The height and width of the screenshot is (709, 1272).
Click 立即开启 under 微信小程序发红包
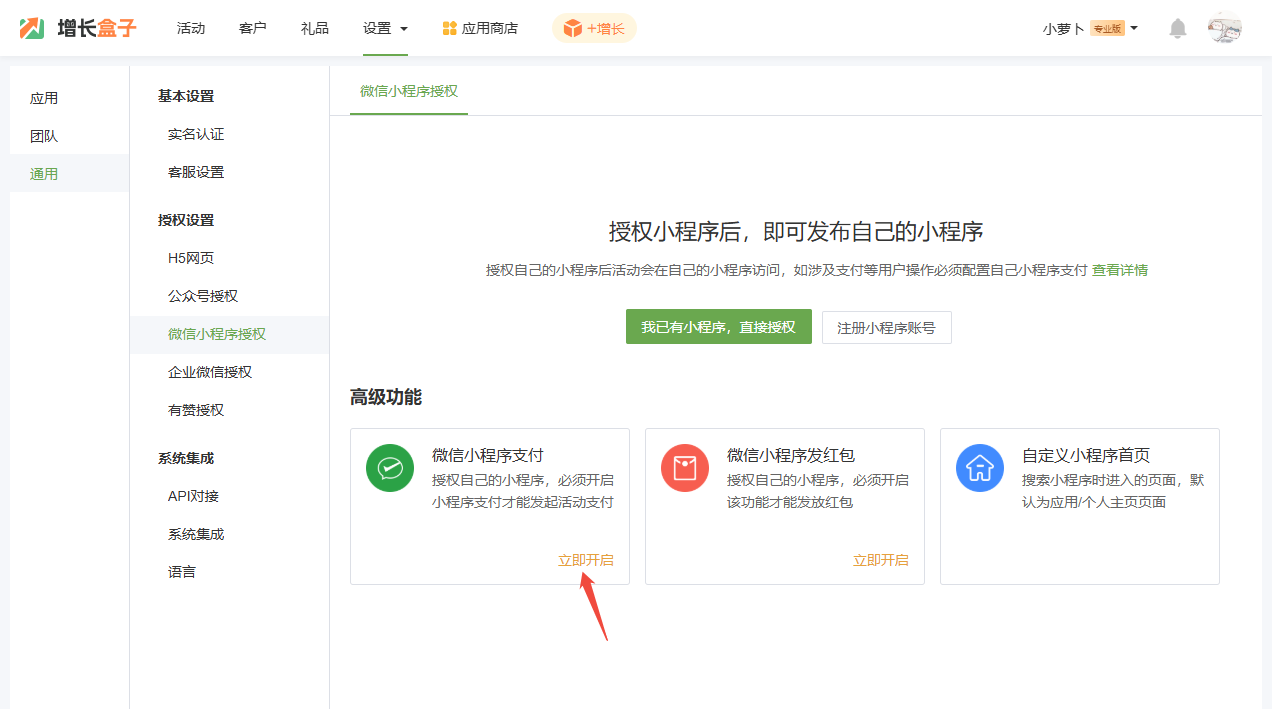point(881,560)
